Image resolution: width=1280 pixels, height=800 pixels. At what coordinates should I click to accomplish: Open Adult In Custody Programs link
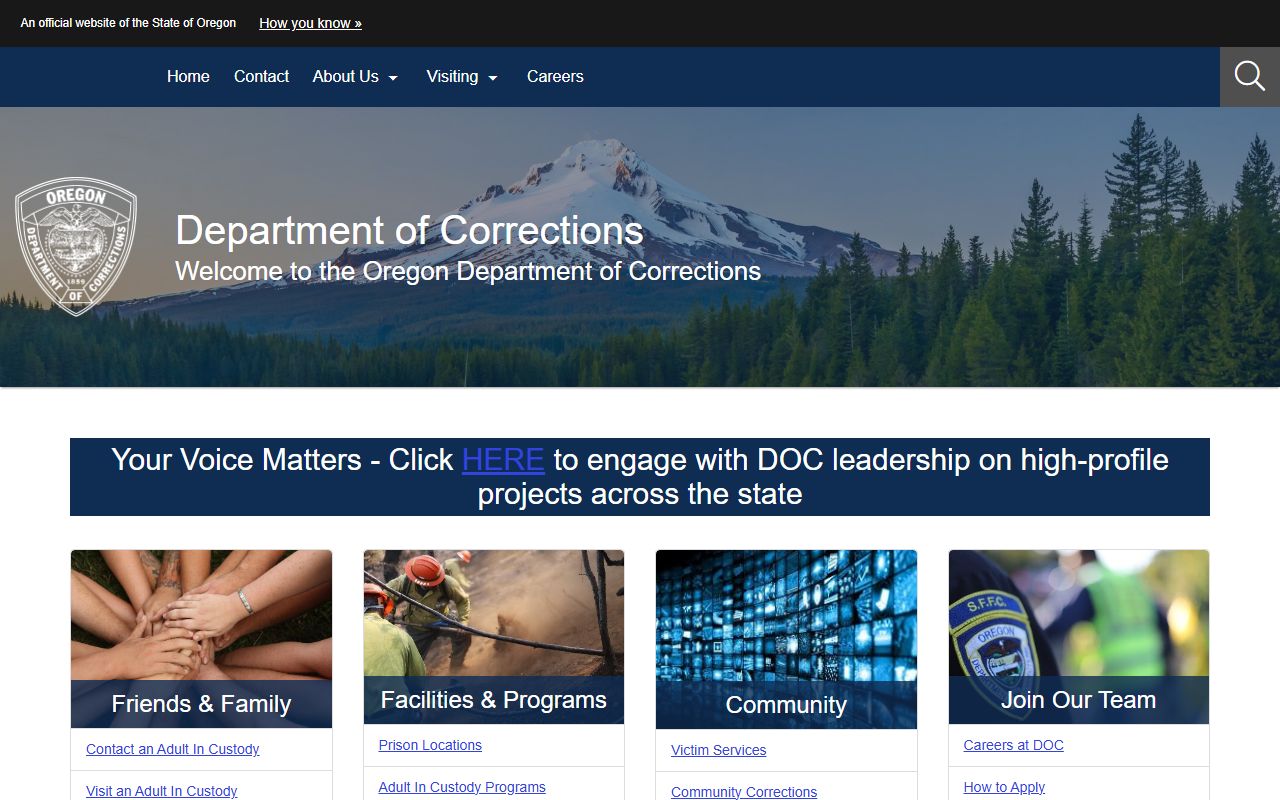pyautogui.click(x=462, y=787)
